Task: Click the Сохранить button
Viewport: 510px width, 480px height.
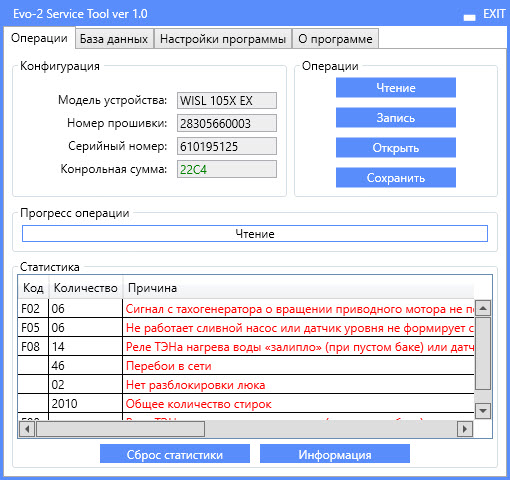Action: point(396,178)
